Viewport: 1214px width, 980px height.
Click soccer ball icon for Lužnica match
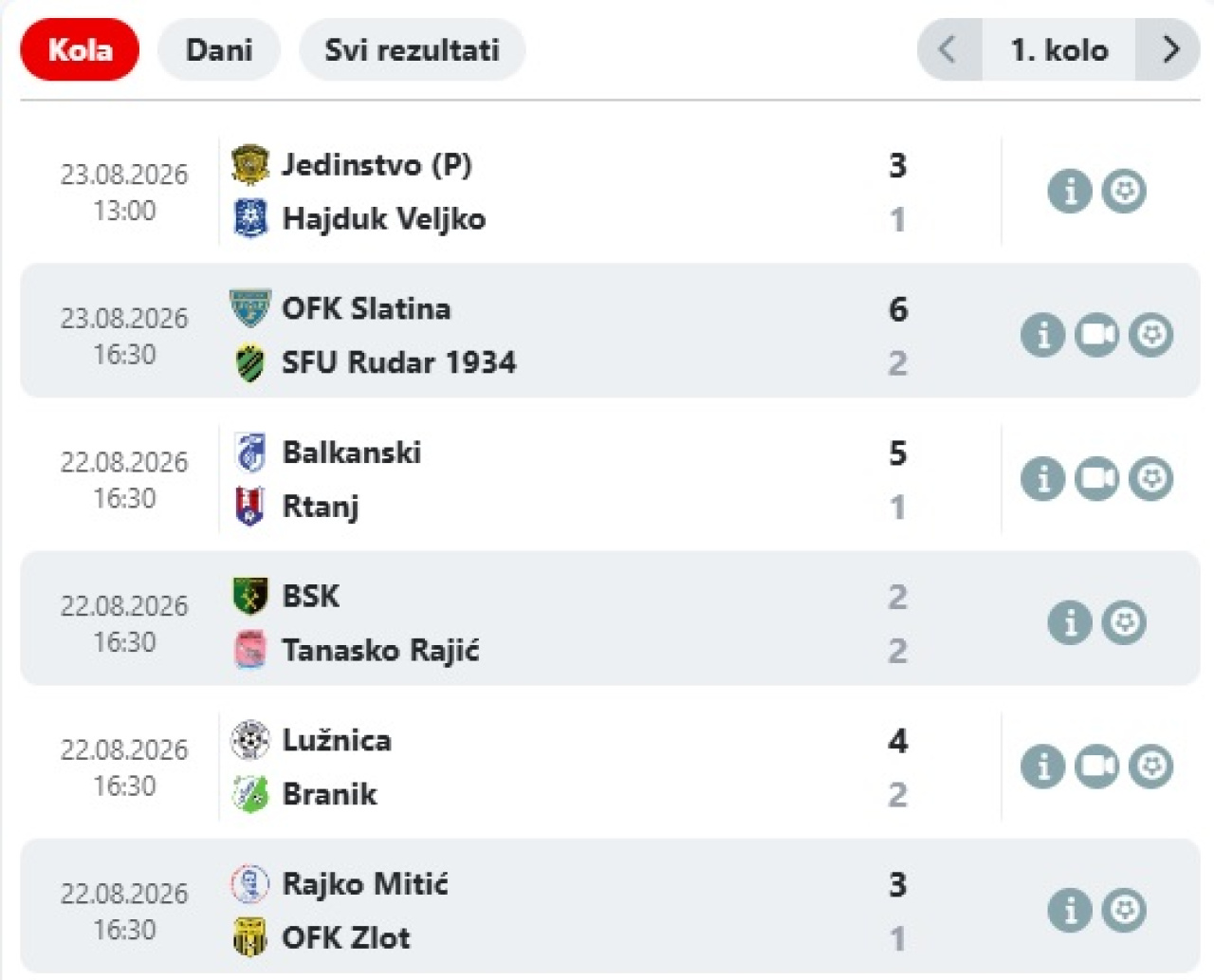coord(1151,767)
